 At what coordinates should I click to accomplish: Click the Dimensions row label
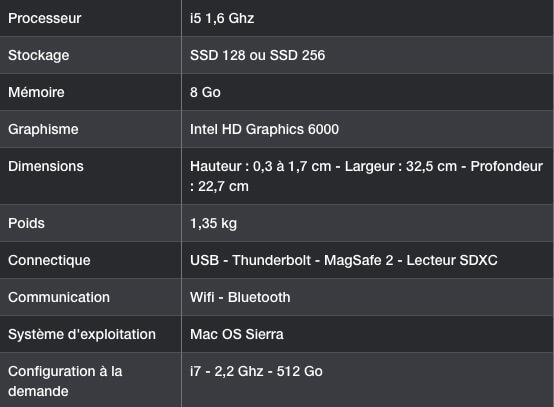pos(46,166)
